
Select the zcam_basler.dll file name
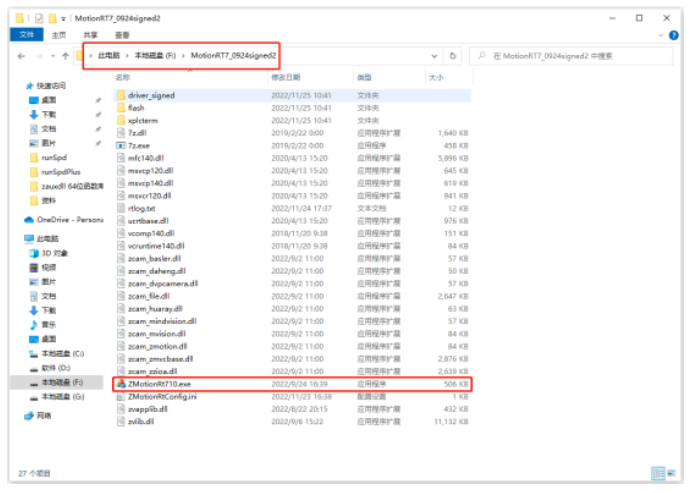(154, 258)
